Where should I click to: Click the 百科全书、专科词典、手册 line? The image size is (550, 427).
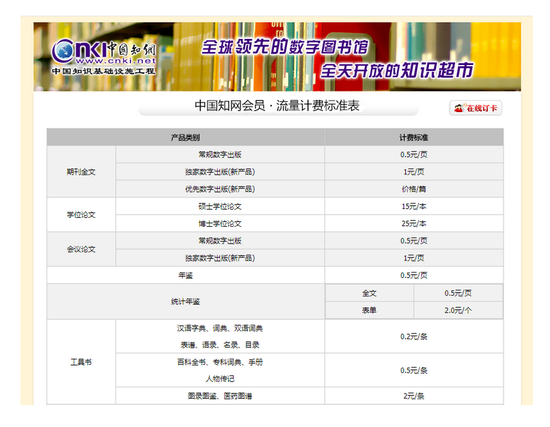(220, 362)
